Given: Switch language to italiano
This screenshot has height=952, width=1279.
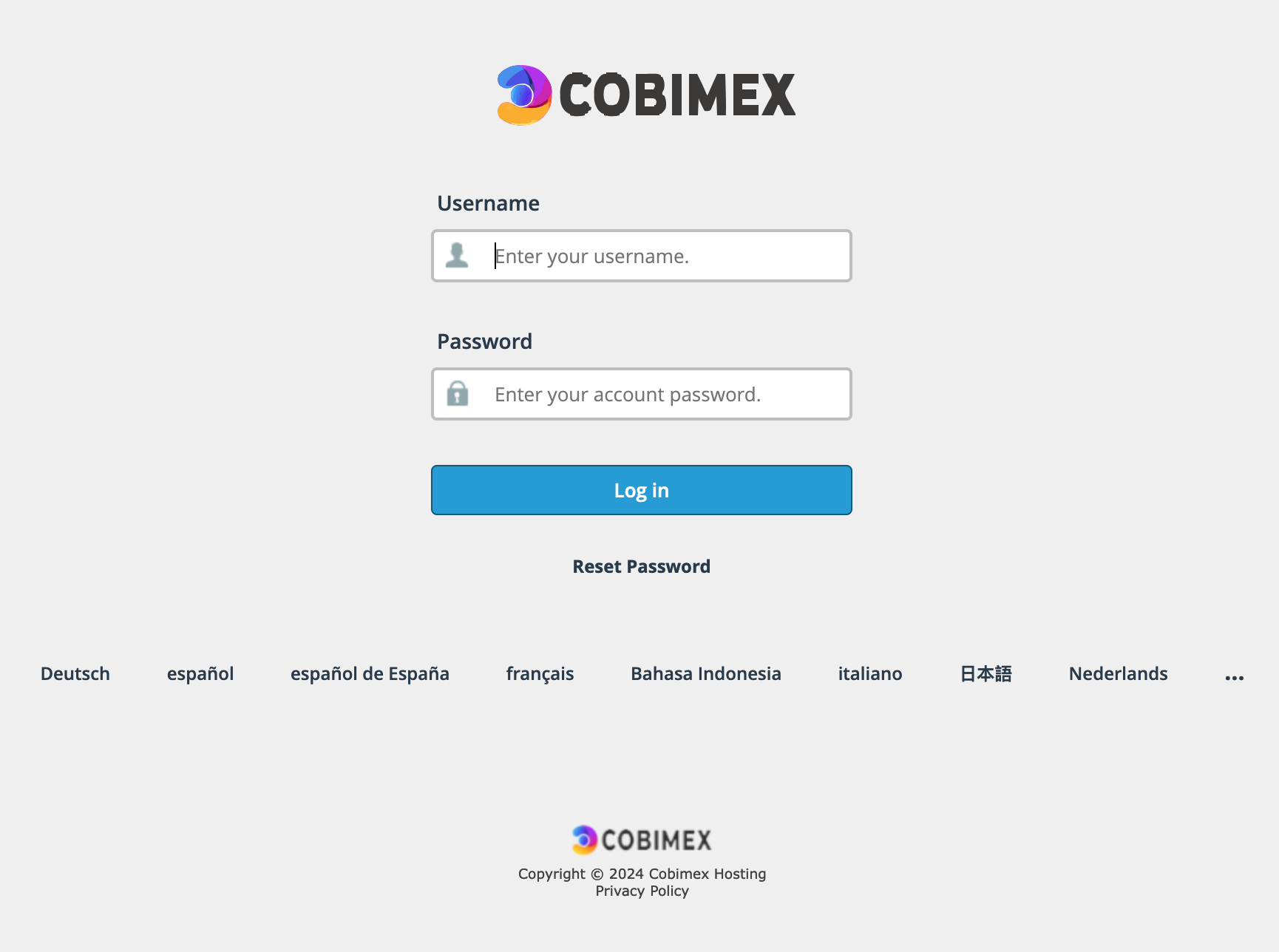Looking at the screenshot, I should coord(870,673).
